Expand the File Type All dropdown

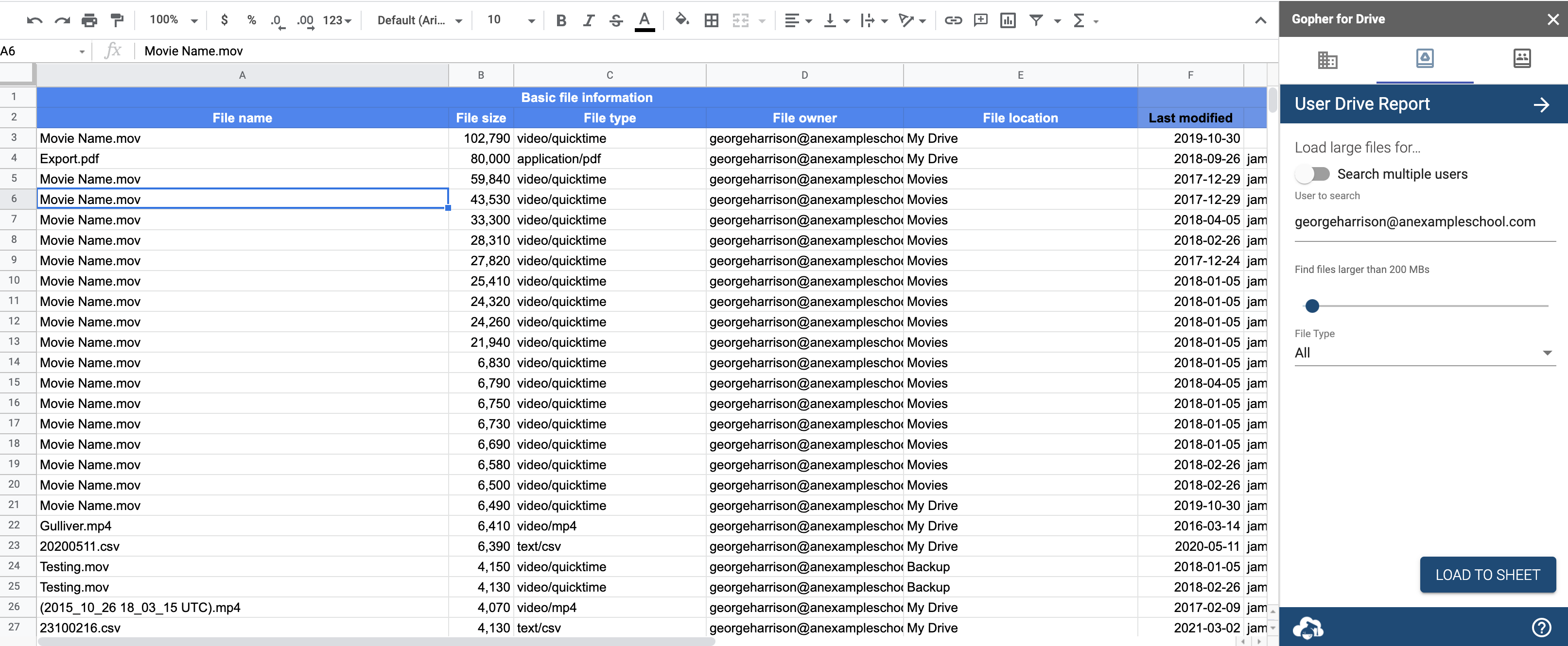tap(1424, 353)
